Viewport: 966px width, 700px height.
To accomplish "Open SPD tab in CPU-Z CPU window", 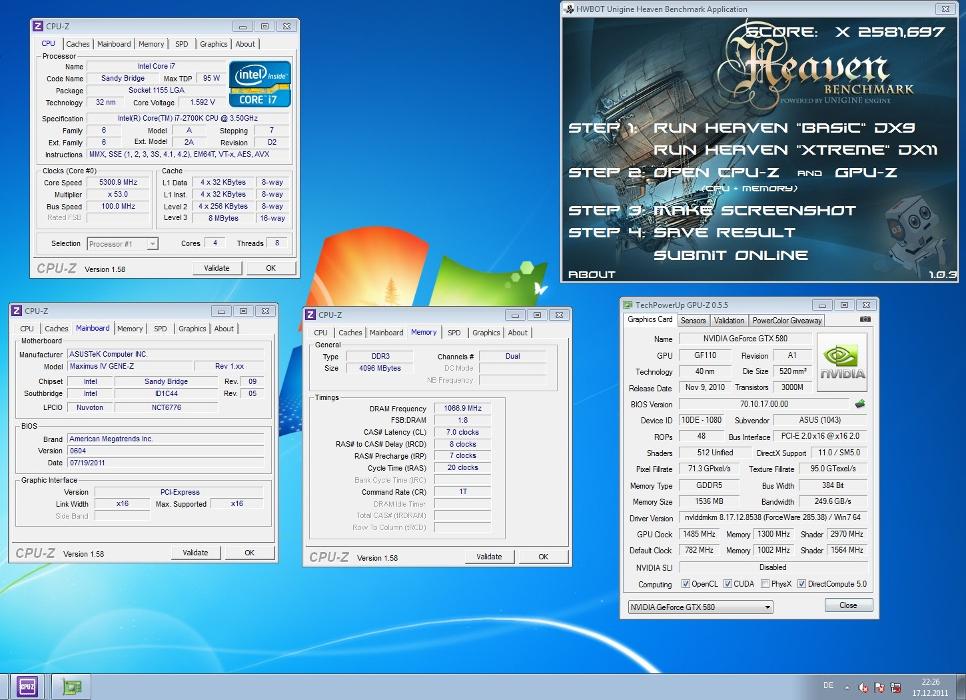I will 182,44.
